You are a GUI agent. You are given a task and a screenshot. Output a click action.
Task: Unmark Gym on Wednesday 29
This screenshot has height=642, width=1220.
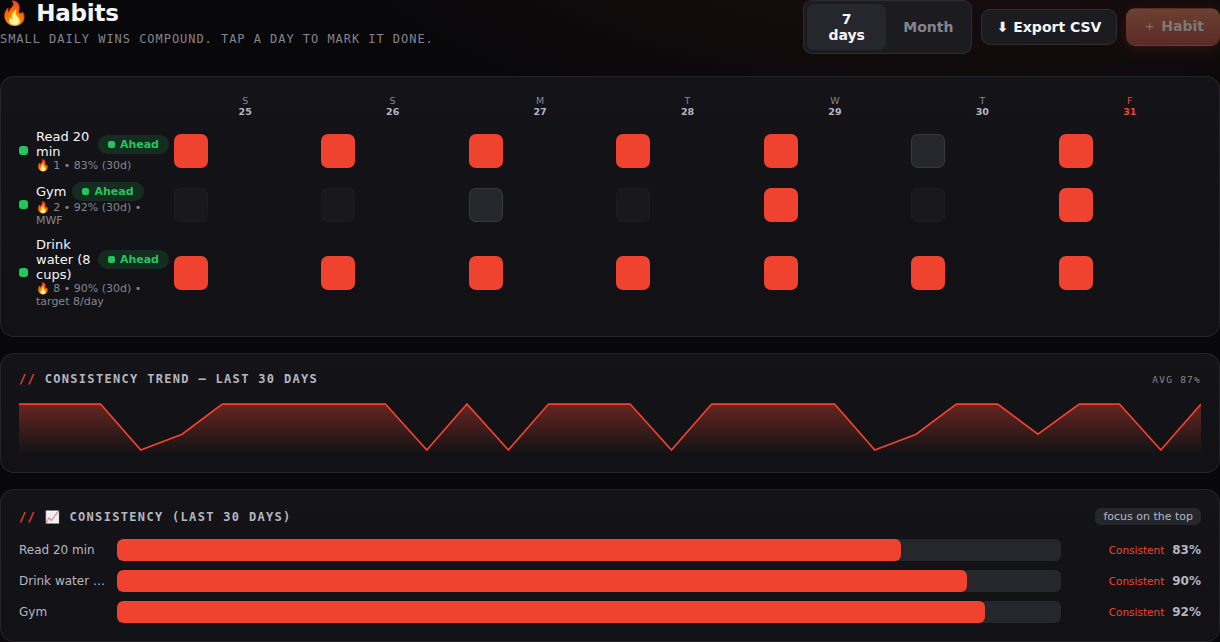781,205
